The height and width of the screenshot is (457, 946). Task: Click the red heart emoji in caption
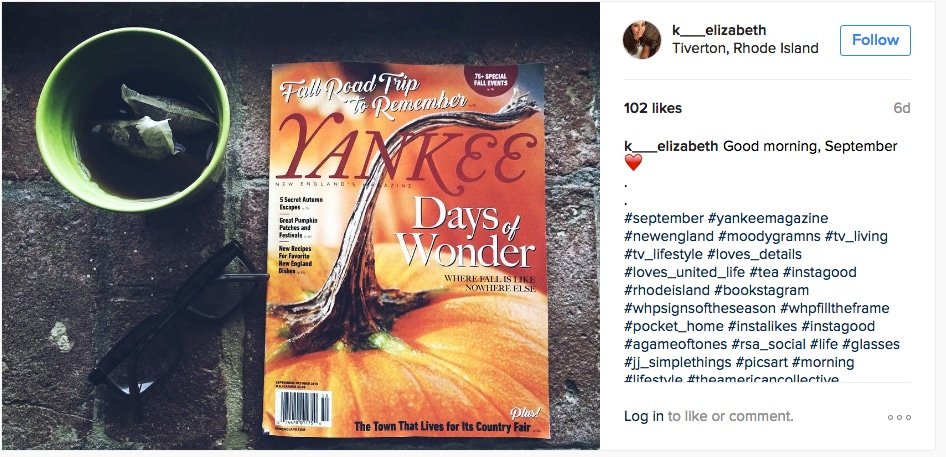[x=633, y=162]
